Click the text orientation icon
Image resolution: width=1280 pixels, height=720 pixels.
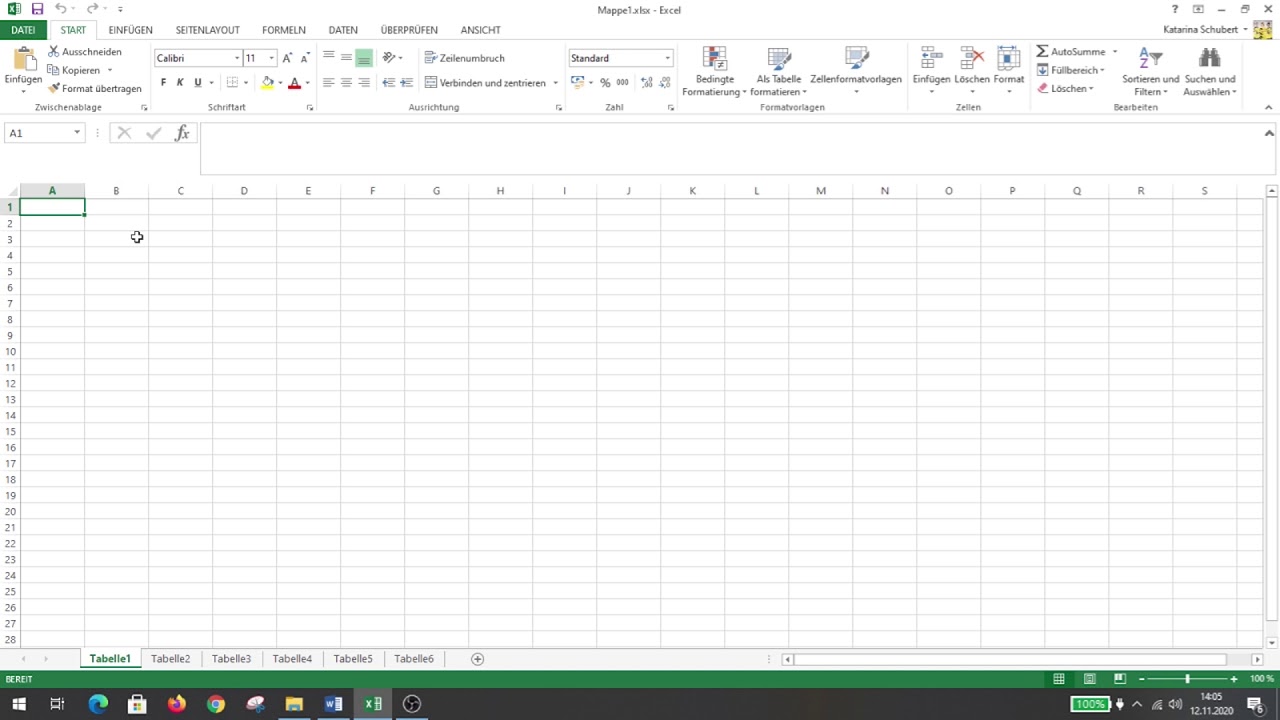[x=389, y=58]
